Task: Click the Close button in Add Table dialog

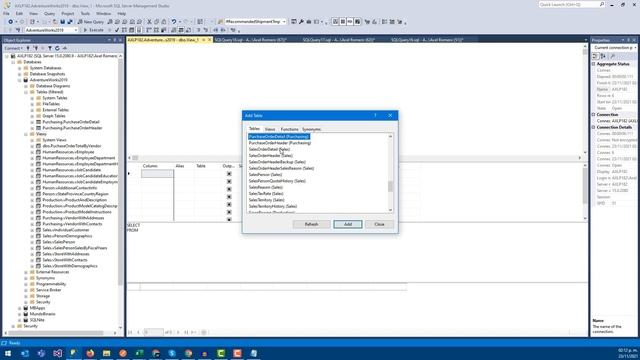Action: pyautogui.click(x=379, y=224)
